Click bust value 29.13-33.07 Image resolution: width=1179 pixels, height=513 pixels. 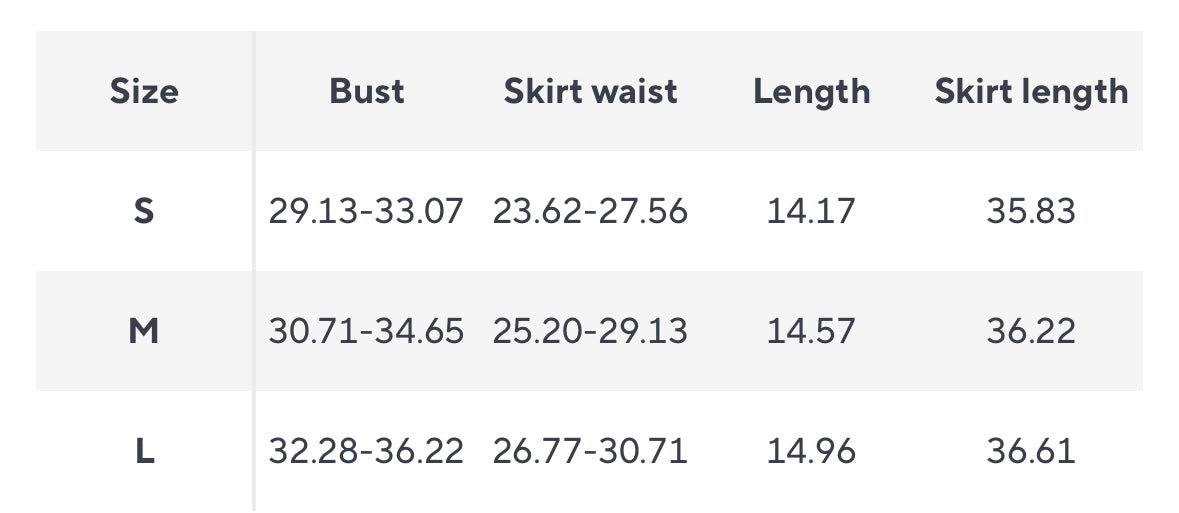coord(366,211)
